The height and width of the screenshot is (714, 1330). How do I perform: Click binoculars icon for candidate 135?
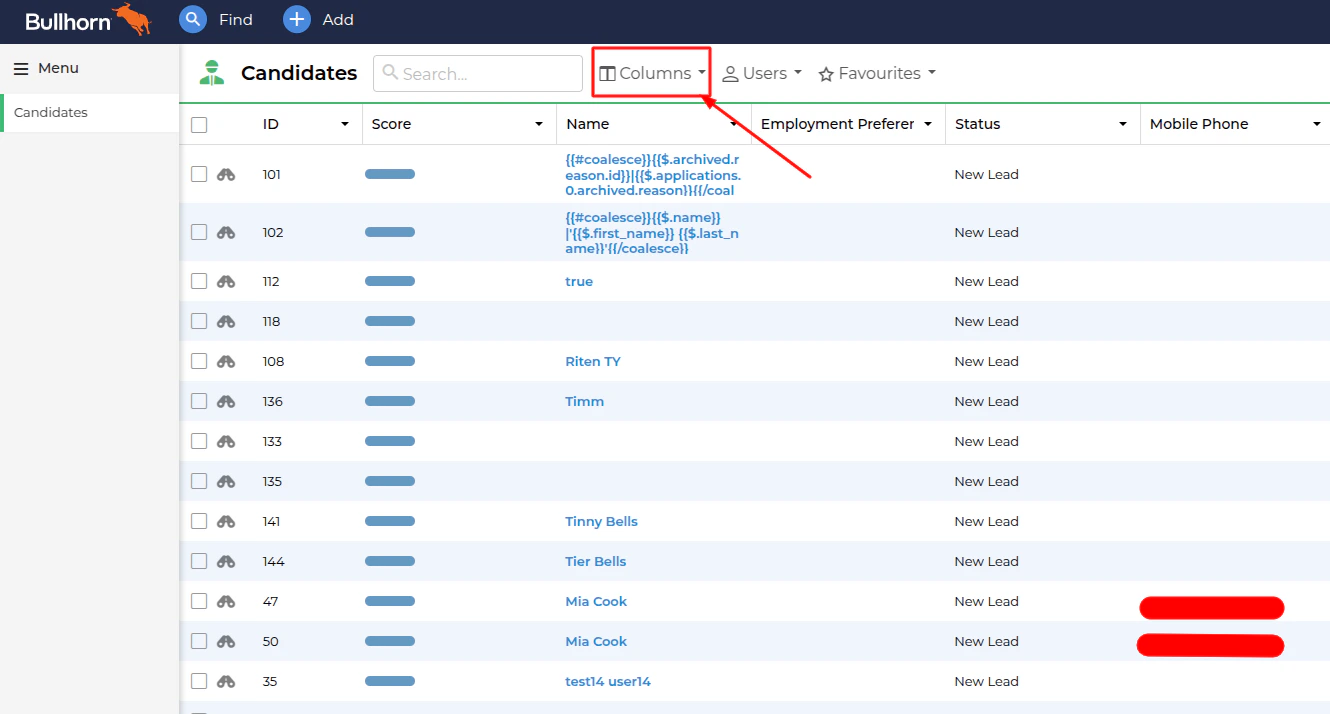pos(226,481)
